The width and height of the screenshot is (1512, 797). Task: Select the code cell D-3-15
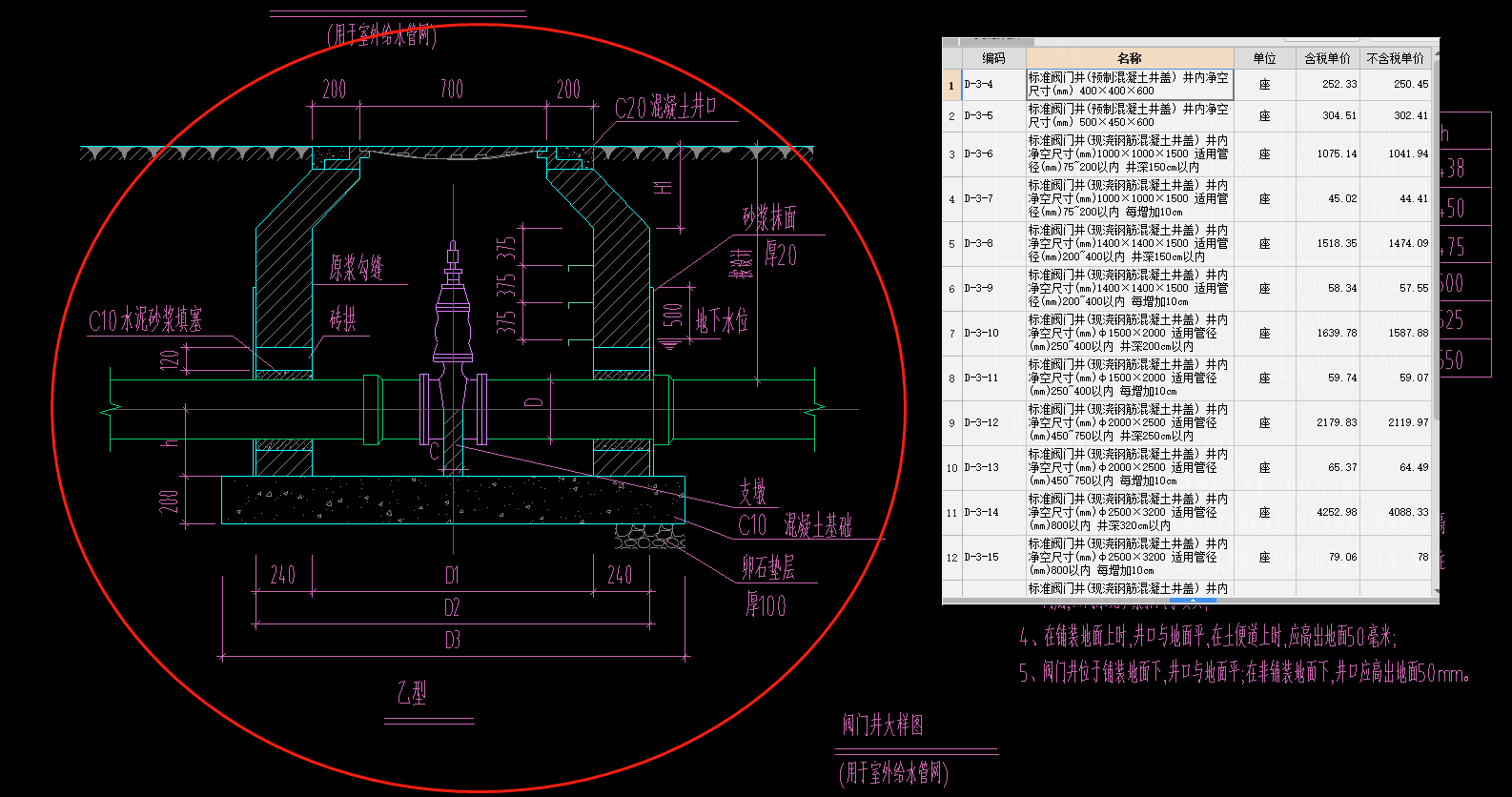pyautogui.click(x=993, y=558)
